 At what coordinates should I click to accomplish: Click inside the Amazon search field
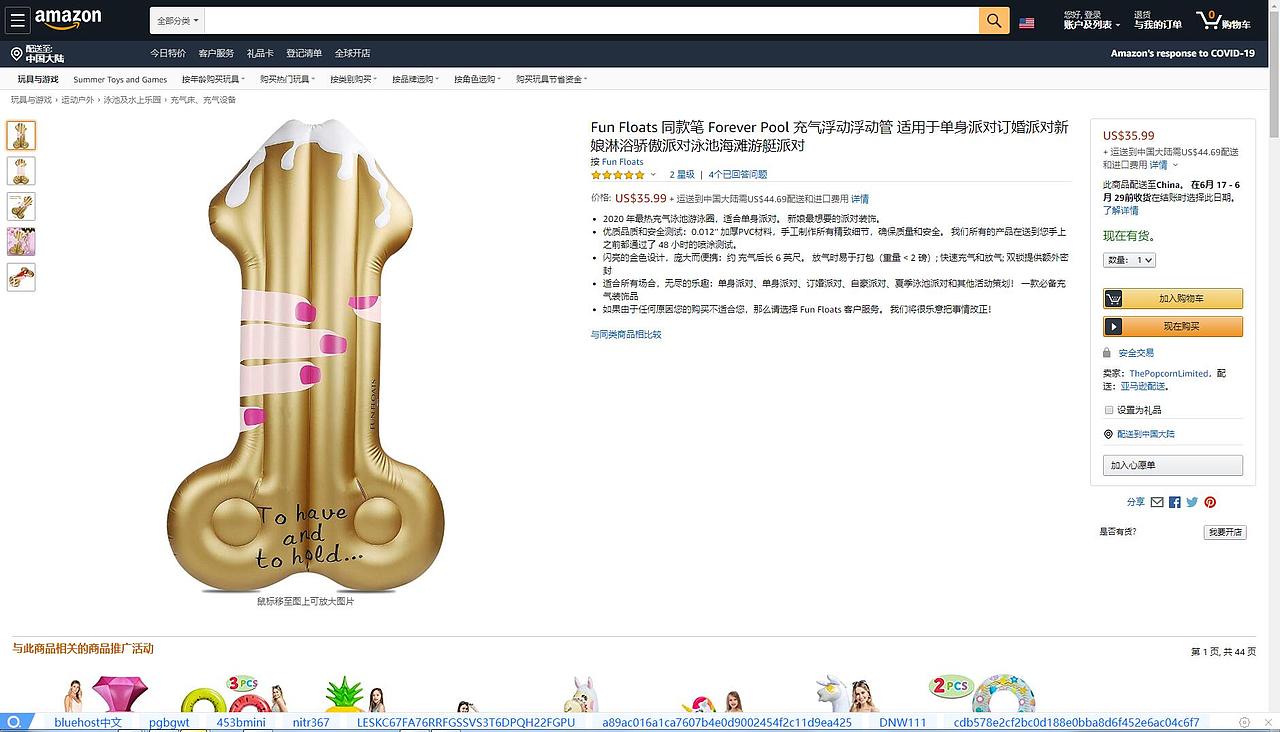click(x=592, y=20)
